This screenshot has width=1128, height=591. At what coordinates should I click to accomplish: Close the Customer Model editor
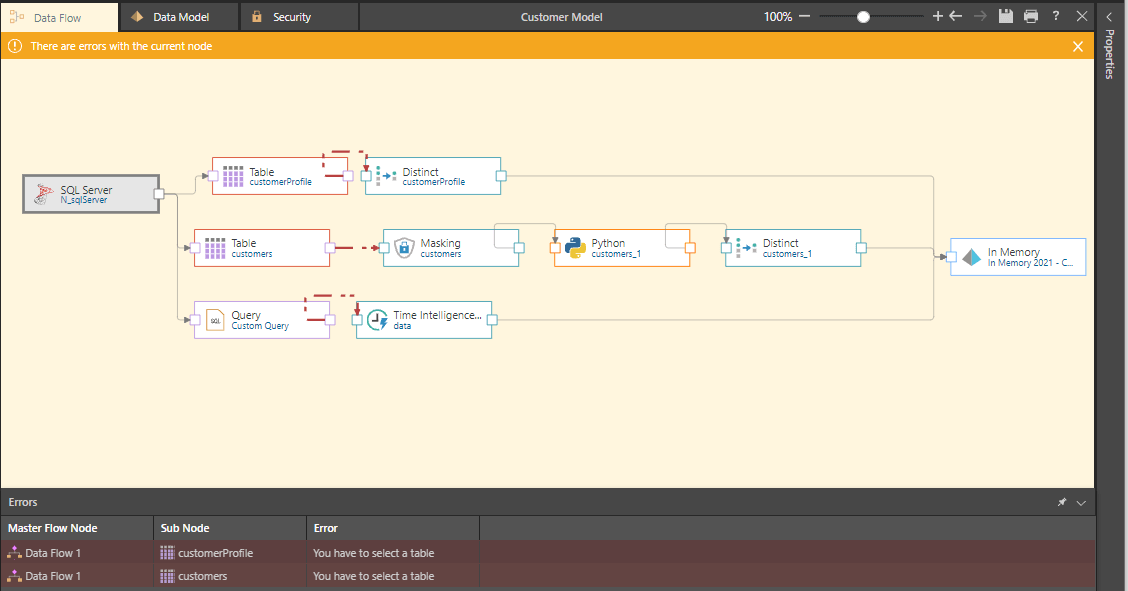(x=1081, y=16)
